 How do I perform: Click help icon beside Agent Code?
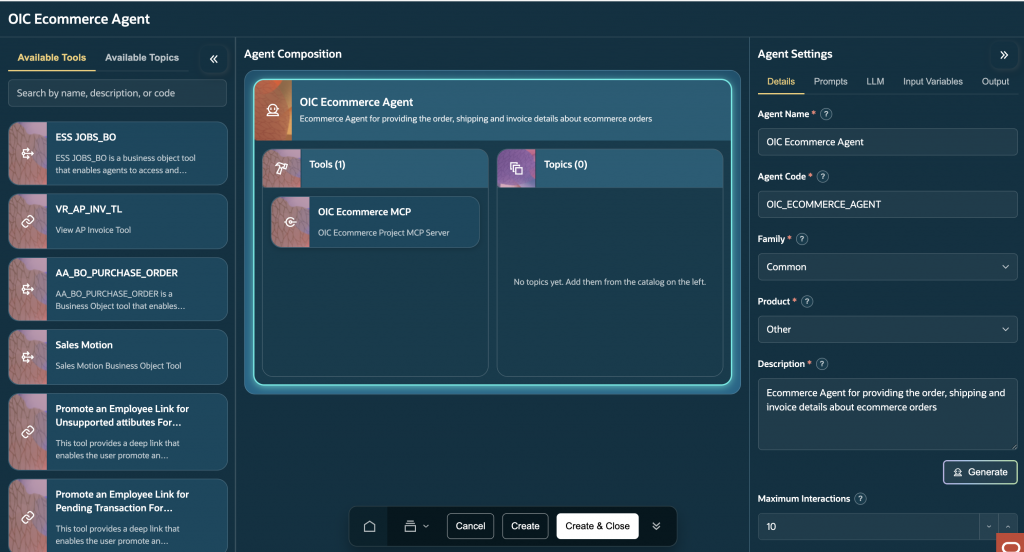point(823,176)
